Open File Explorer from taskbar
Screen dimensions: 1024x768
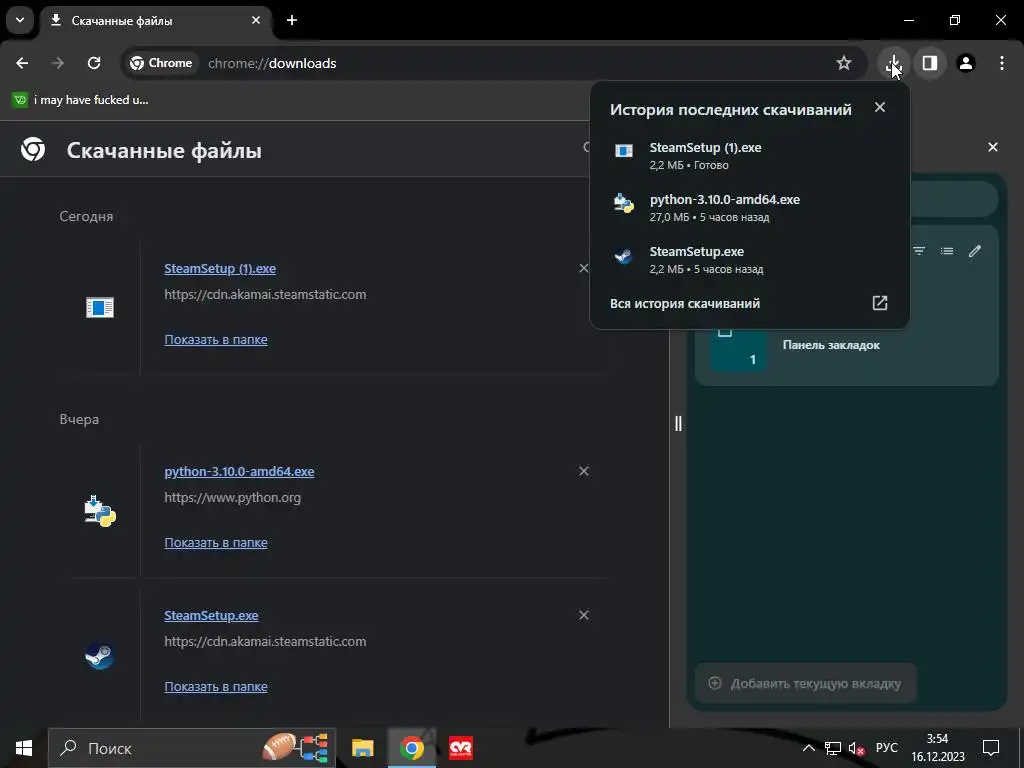click(362, 748)
